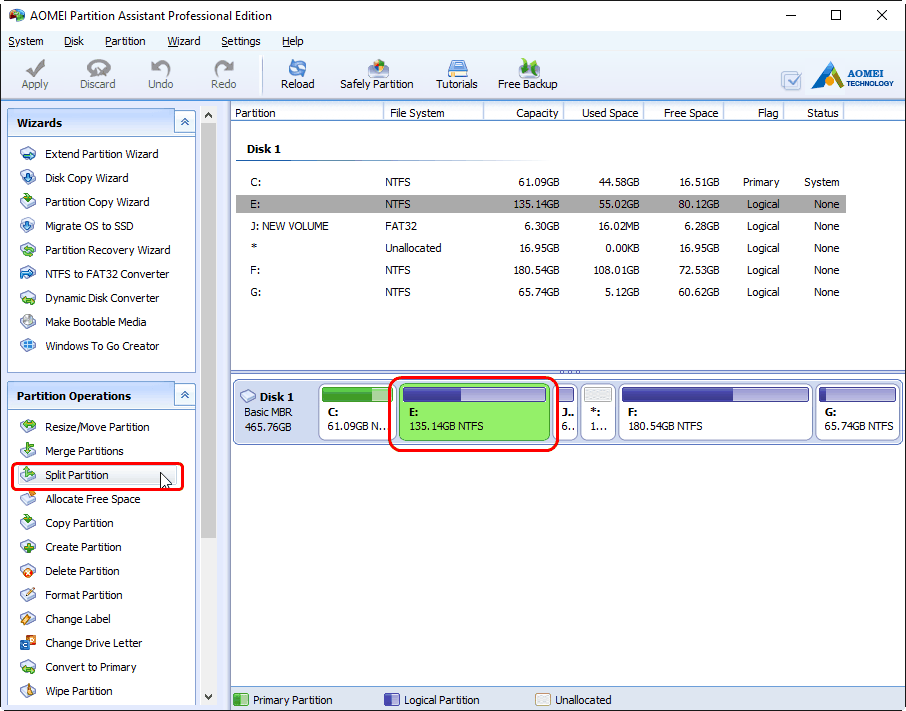Click the AOMEI Technology logo
The image size is (906, 711).
point(852,75)
